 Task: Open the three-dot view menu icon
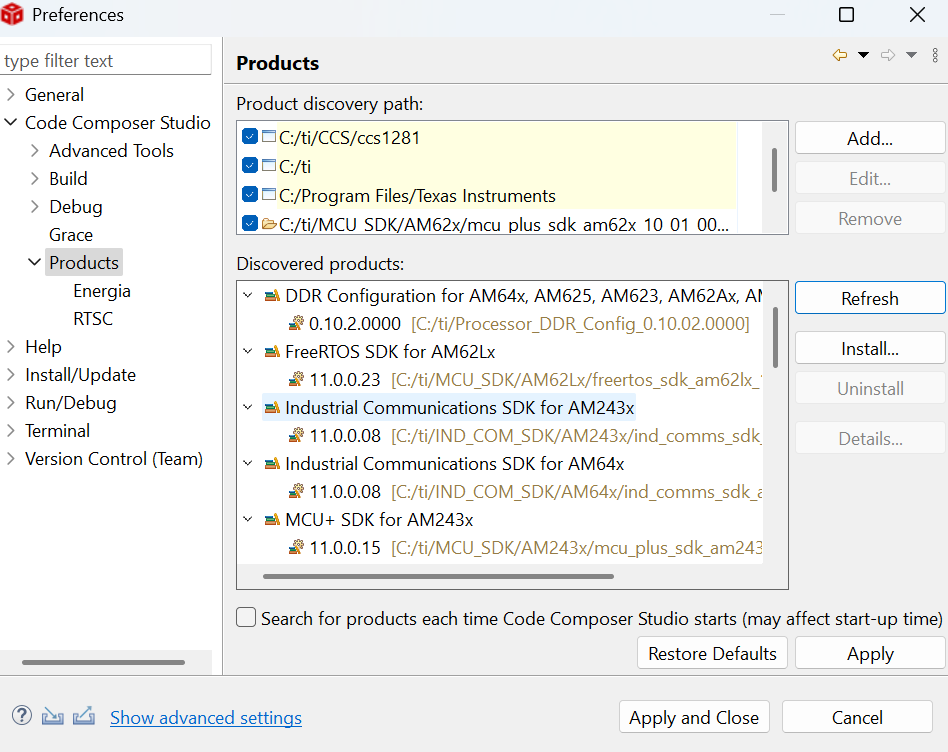pyautogui.click(x=936, y=55)
